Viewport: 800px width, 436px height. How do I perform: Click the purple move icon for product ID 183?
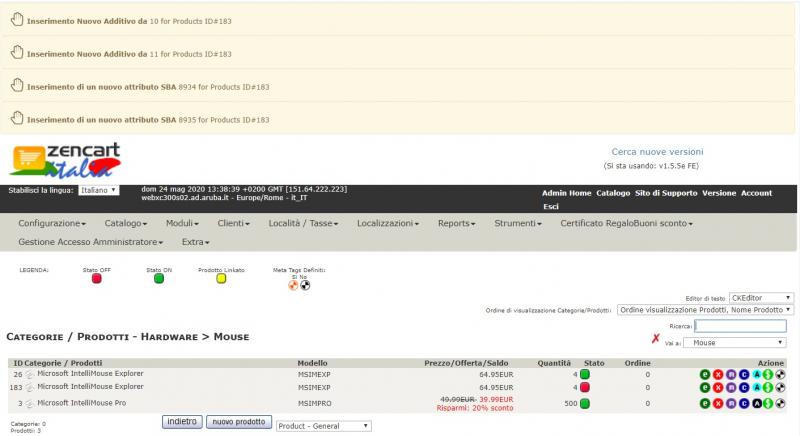point(731,388)
